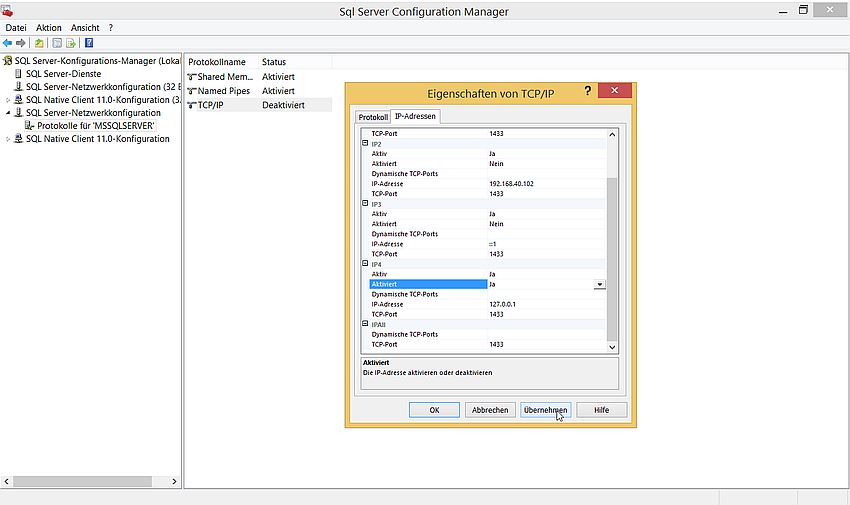The height and width of the screenshot is (505, 850).
Task: Open the Ansicht menu
Action: point(85,28)
